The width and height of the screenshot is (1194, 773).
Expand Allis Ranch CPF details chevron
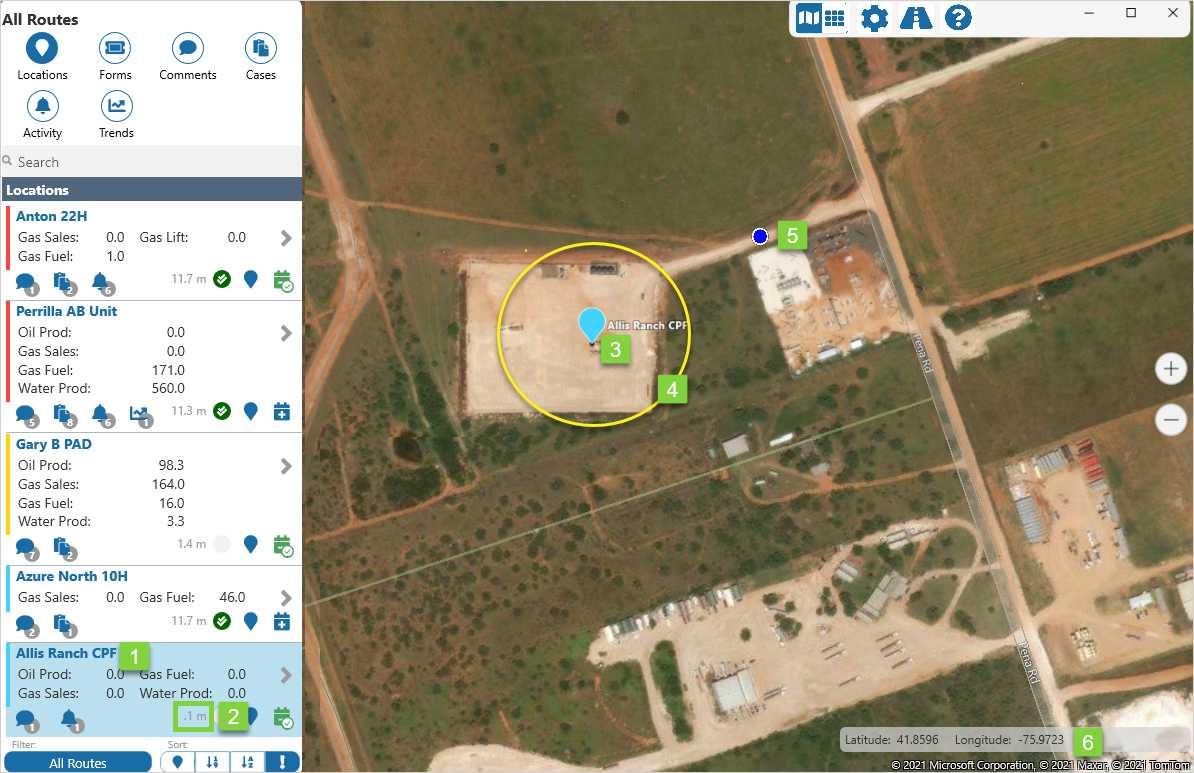coord(286,676)
